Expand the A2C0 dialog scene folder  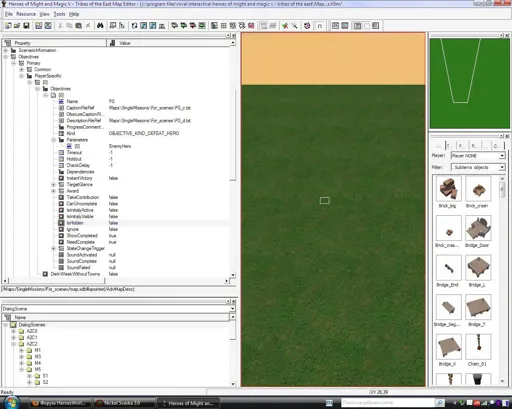pos(14,331)
